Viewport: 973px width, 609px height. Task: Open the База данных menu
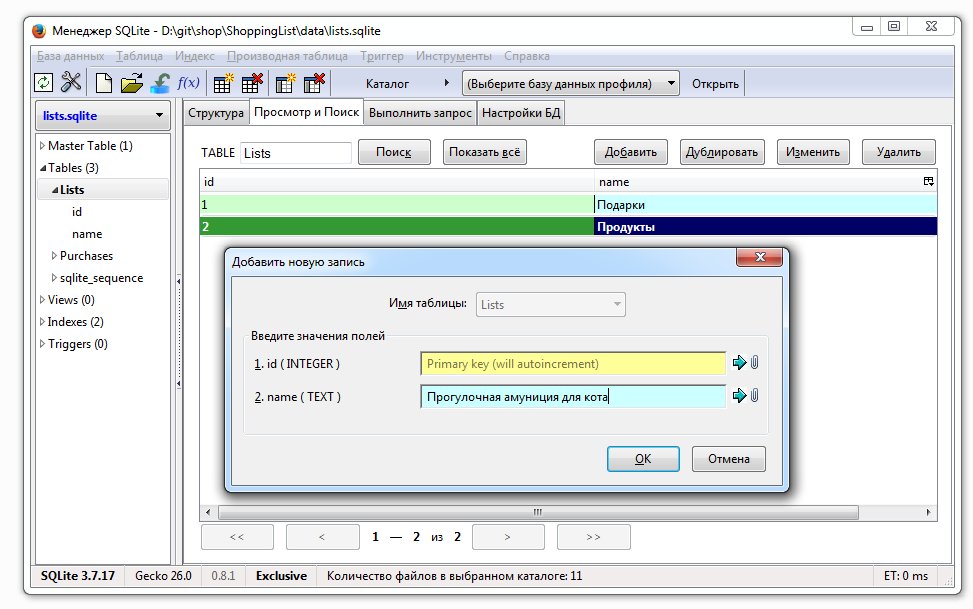pyautogui.click(x=70, y=56)
